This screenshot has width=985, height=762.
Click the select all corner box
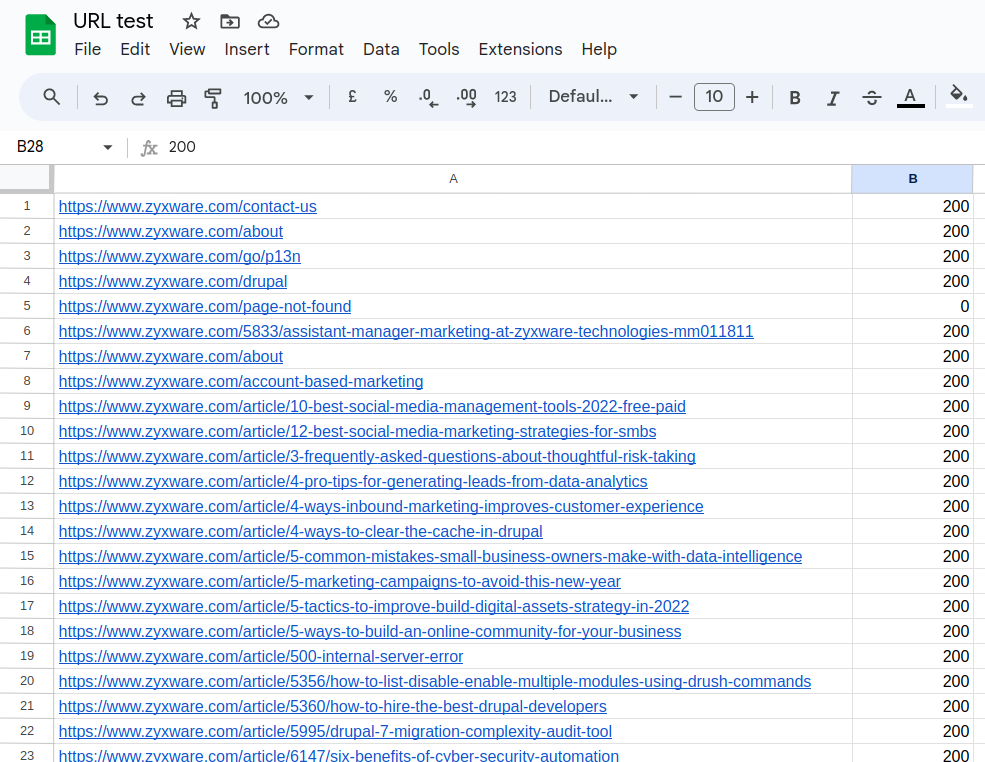26,178
